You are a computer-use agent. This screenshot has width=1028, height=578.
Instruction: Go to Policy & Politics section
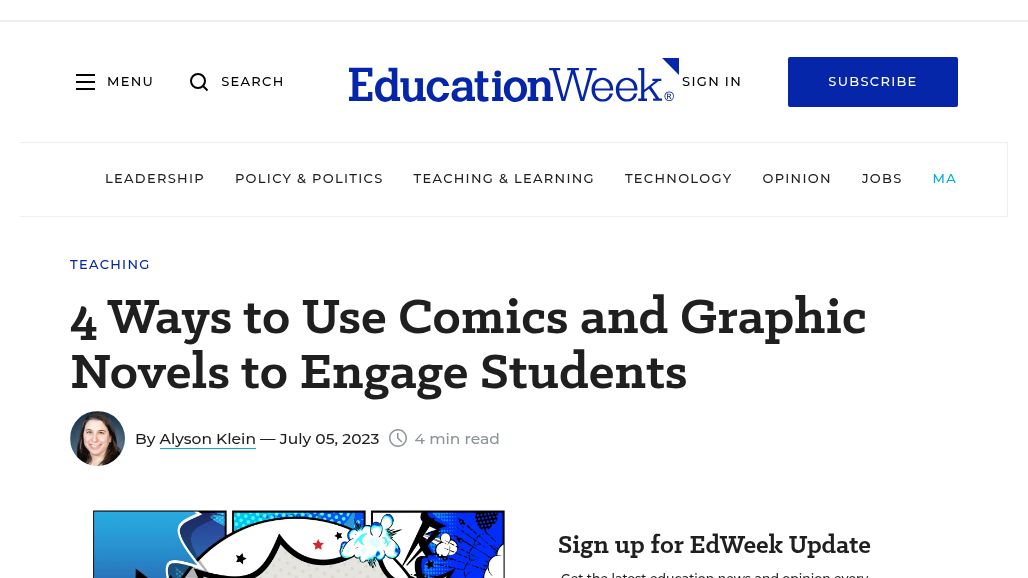[x=308, y=179]
